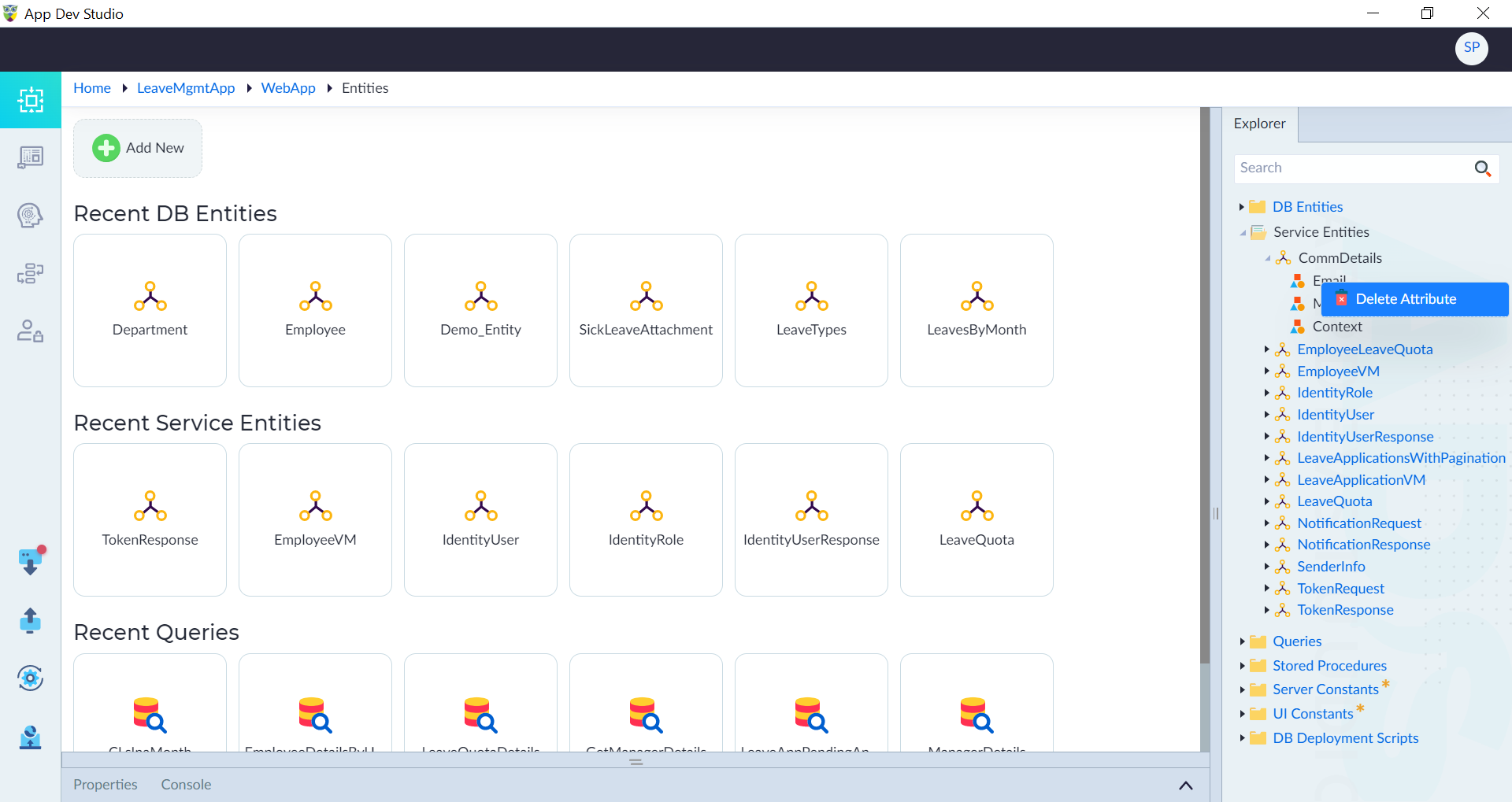Expand the Queries folder

pyautogui.click(x=1242, y=641)
